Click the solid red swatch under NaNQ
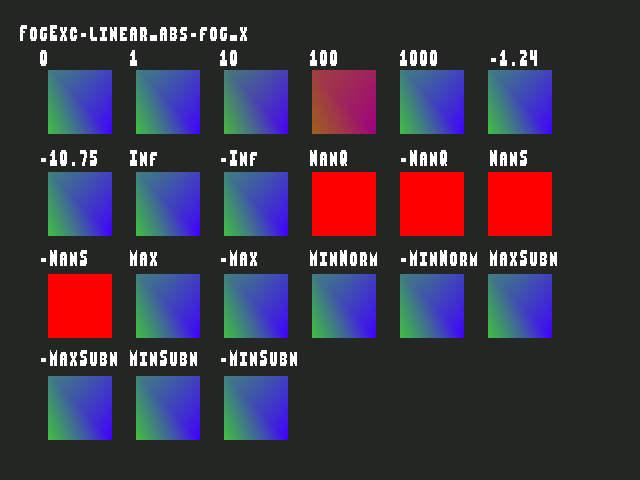Viewport: 640px width, 480px height. (x=344, y=204)
